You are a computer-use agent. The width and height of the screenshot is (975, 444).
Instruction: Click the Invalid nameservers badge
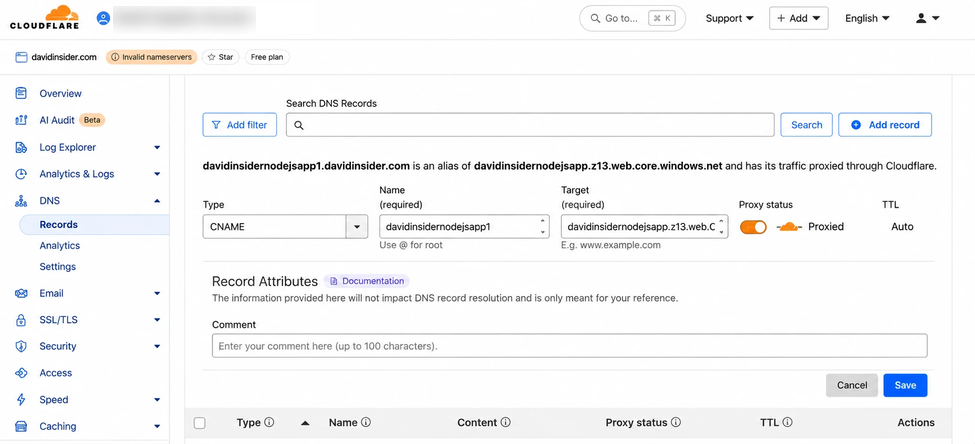point(152,57)
